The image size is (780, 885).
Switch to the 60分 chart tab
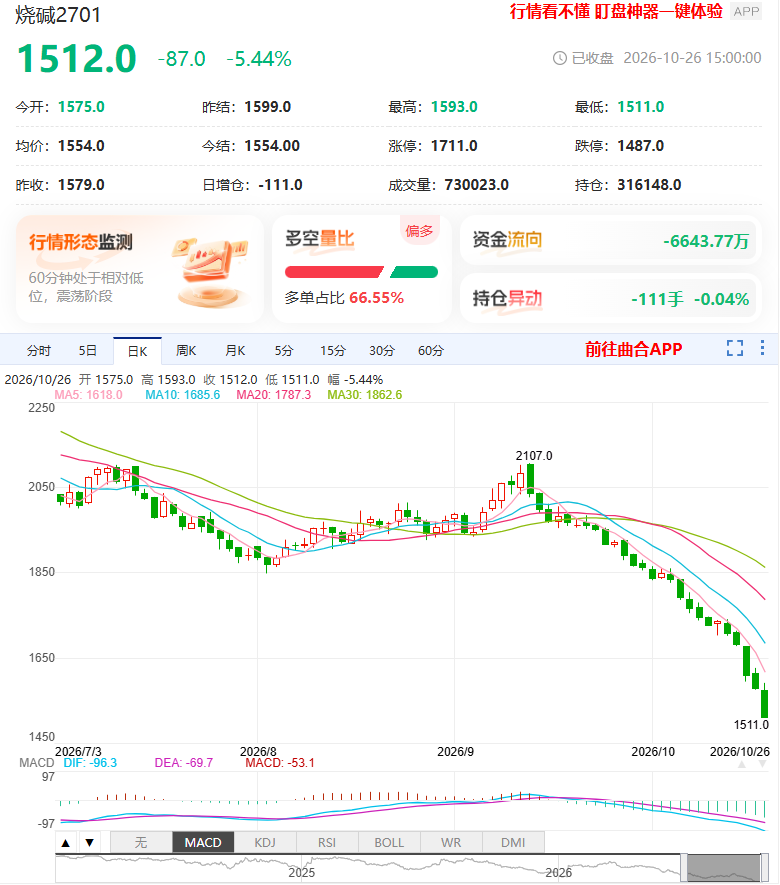point(431,351)
